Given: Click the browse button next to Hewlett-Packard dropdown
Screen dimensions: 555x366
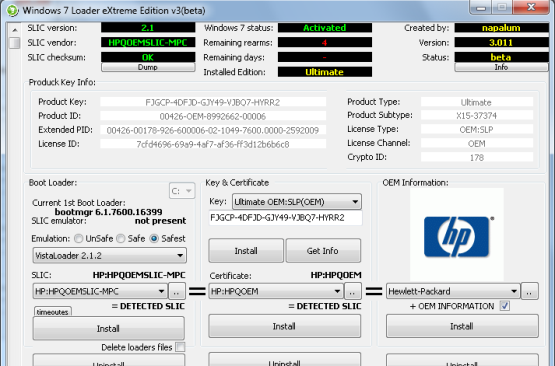Looking at the screenshot, I should click(530, 291).
